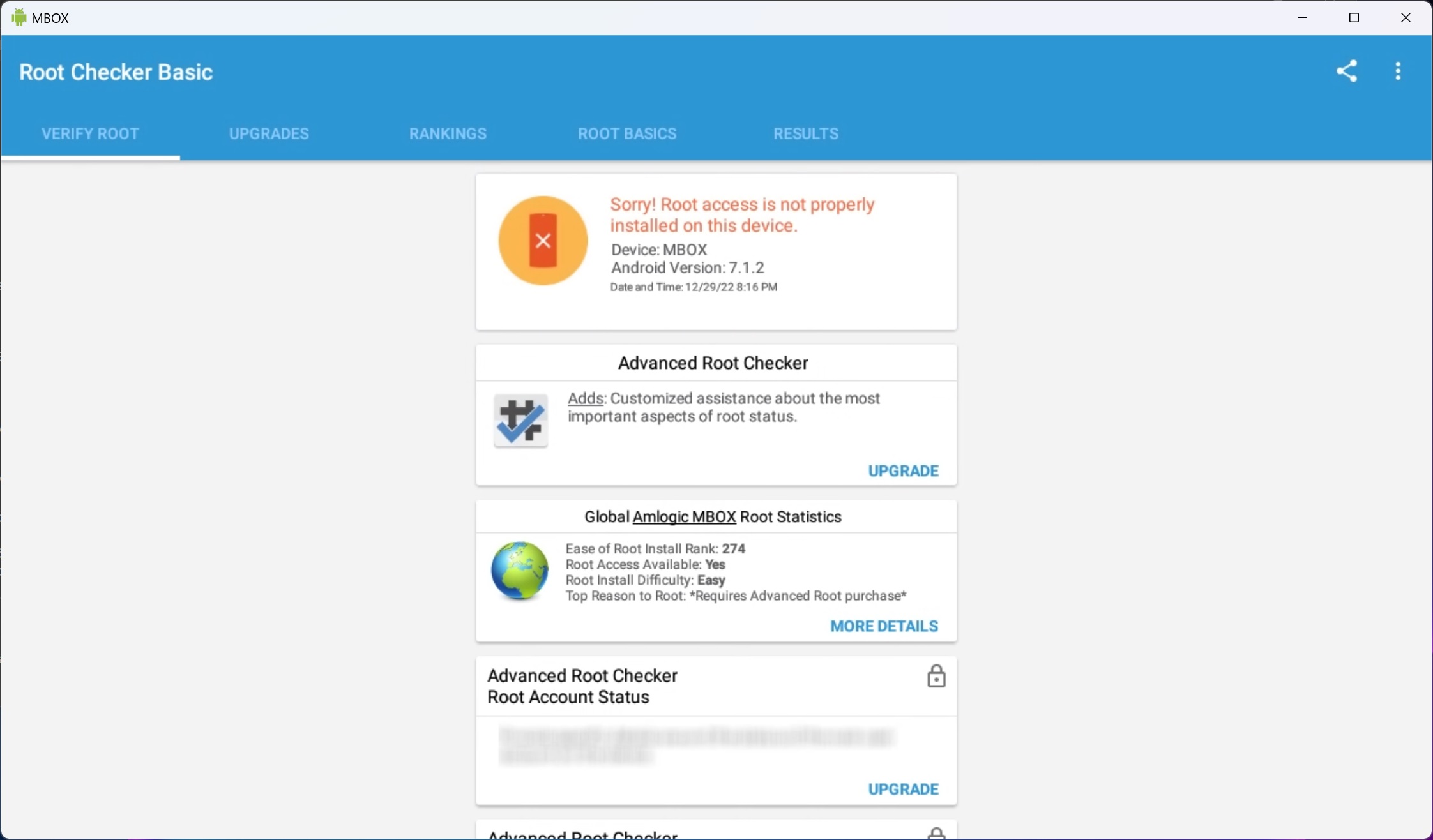1433x840 pixels.
Task: Click the lock icon on Root Account Status
Action: (936, 676)
